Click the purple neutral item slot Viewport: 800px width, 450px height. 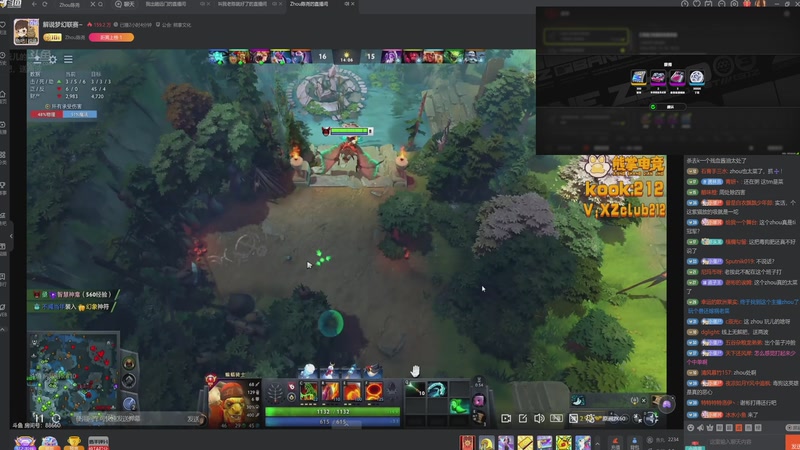479,401
